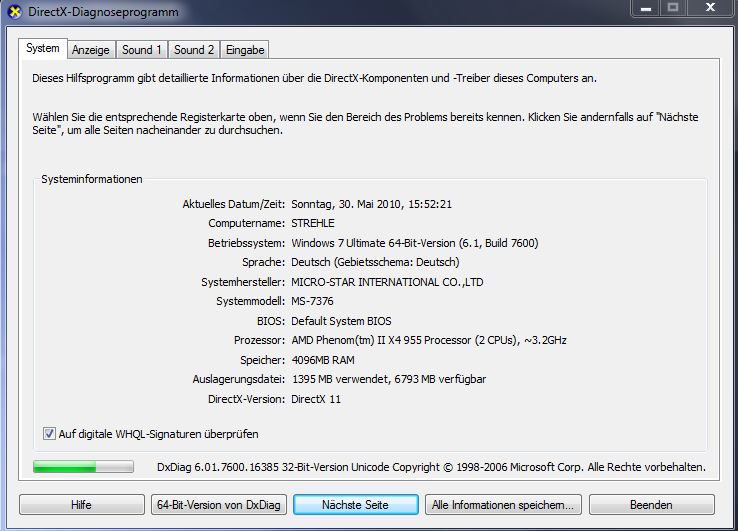Click the Beenden button
This screenshot has height=531, width=738.
(651, 505)
